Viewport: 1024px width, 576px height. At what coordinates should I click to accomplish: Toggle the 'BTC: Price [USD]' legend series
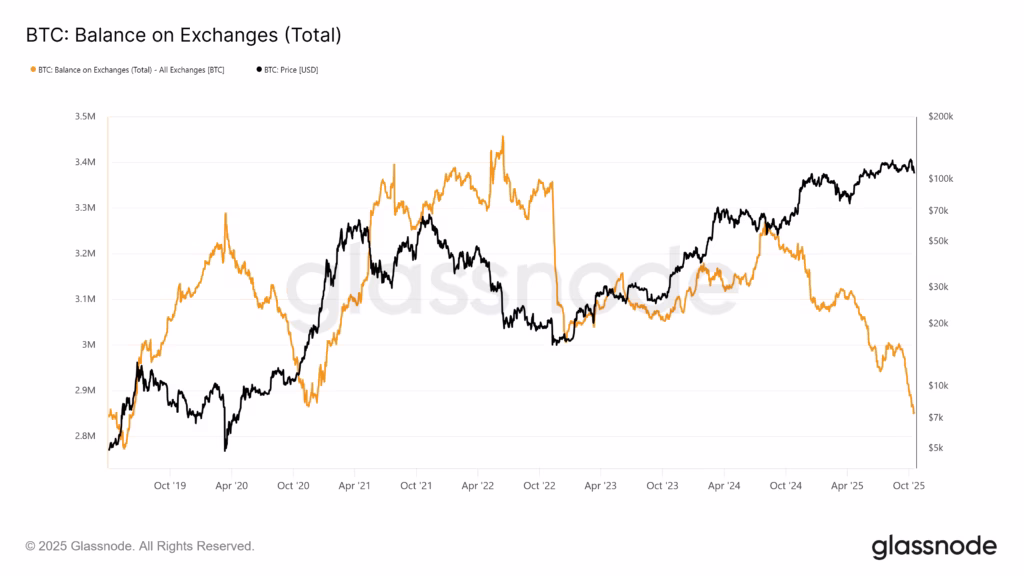[x=292, y=70]
